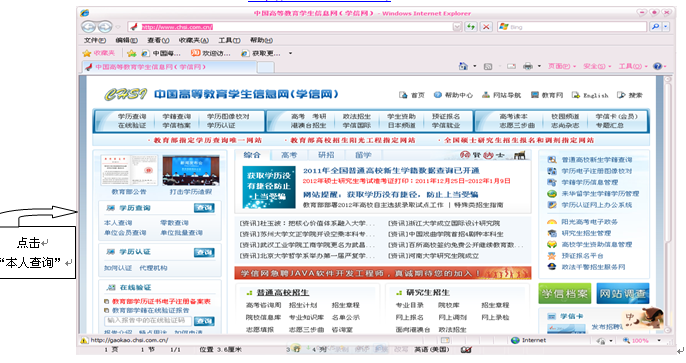Open the green 学信档案 button

[x=564, y=293]
